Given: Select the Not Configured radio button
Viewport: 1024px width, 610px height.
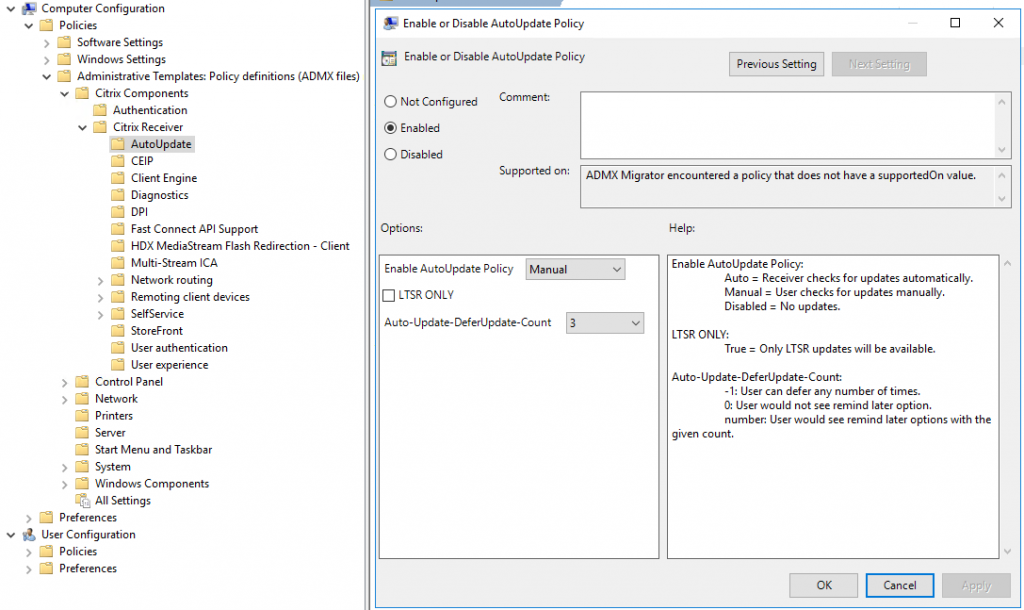Looking at the screenshot, I should [x=391, y=101].
